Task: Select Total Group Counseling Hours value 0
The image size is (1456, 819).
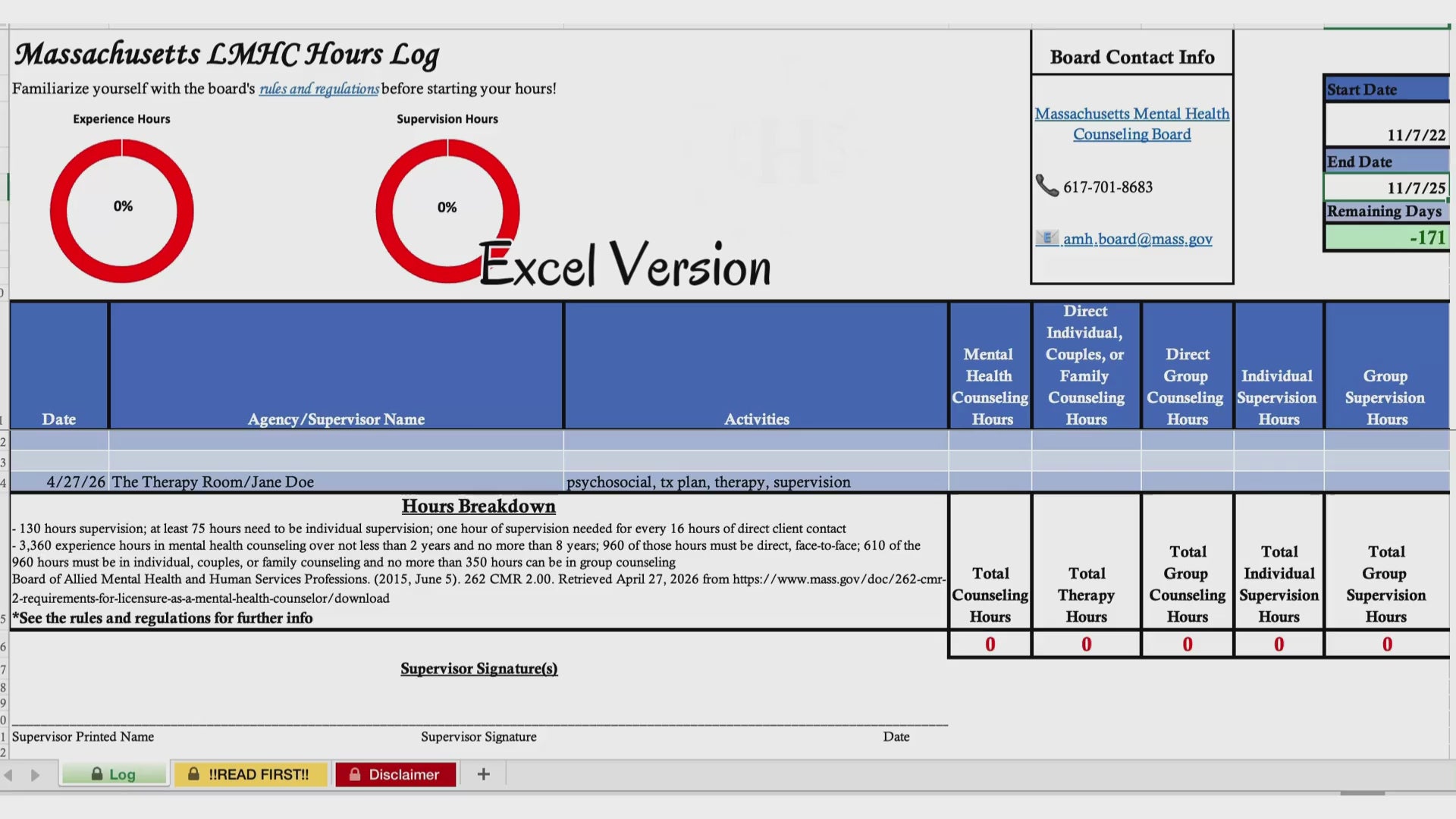Action: coord(1187,644)
